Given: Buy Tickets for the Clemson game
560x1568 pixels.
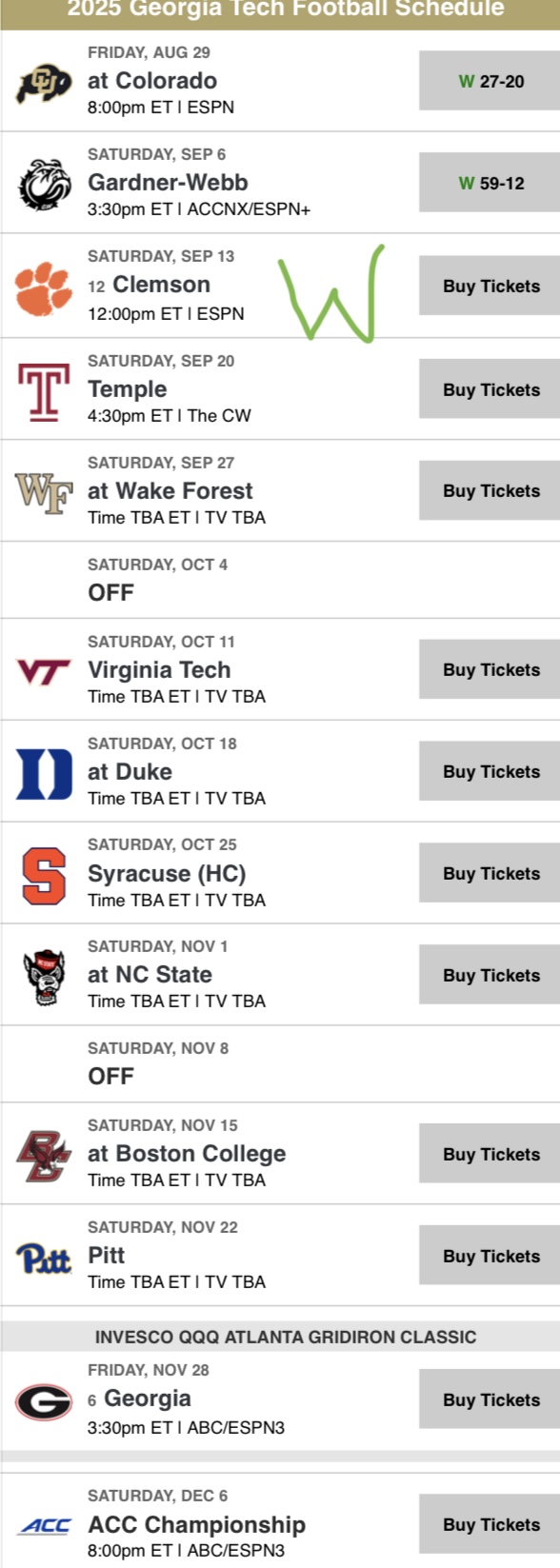Looking at the screenshot, I should [x=490, y=286].
